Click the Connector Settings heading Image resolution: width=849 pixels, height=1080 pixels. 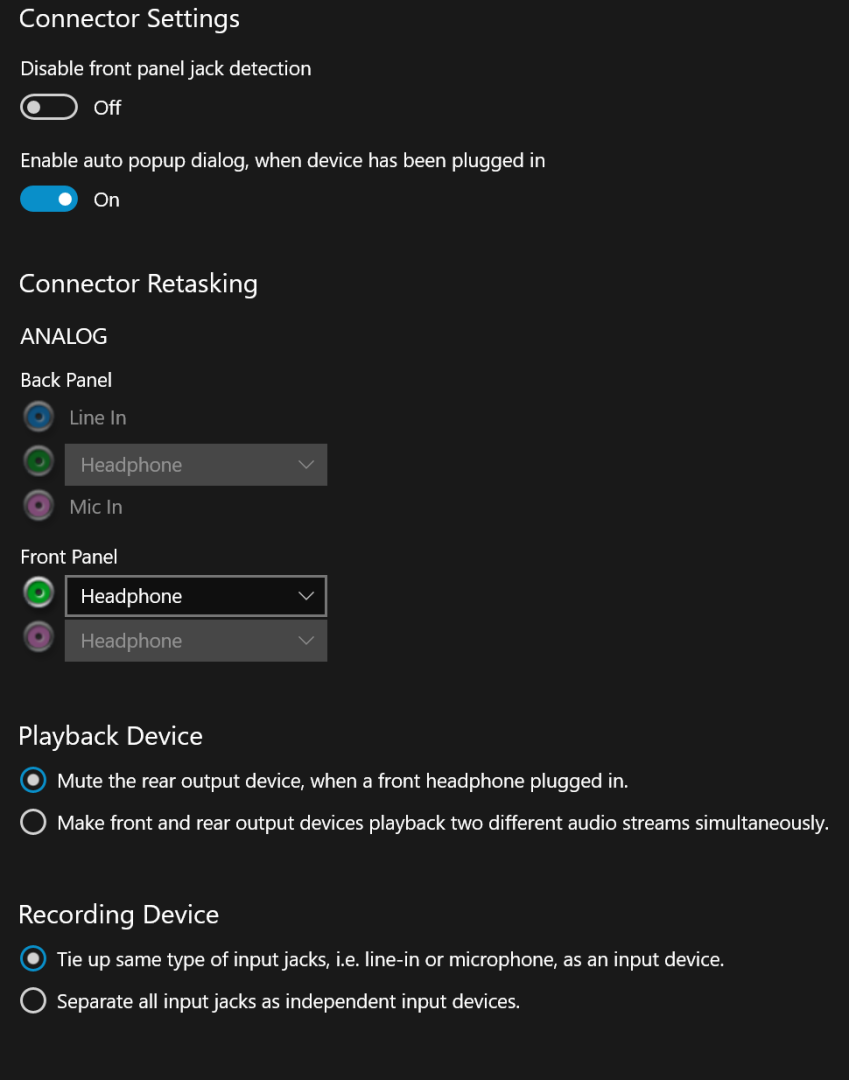coord(130,19)
